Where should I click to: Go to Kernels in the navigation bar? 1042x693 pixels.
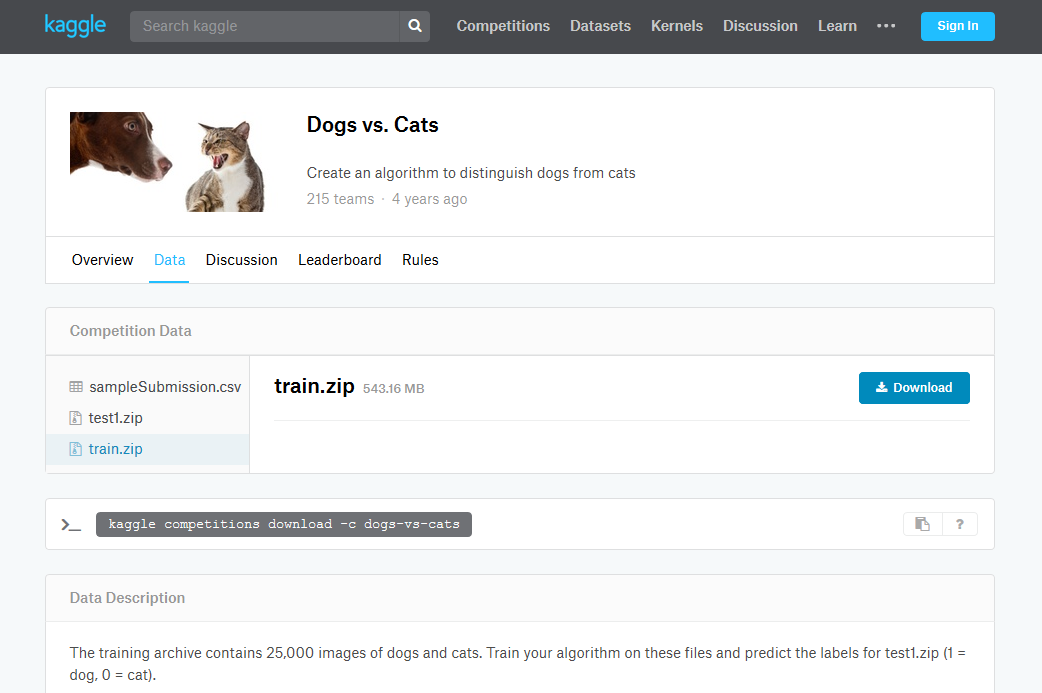[x=677, y=26]
